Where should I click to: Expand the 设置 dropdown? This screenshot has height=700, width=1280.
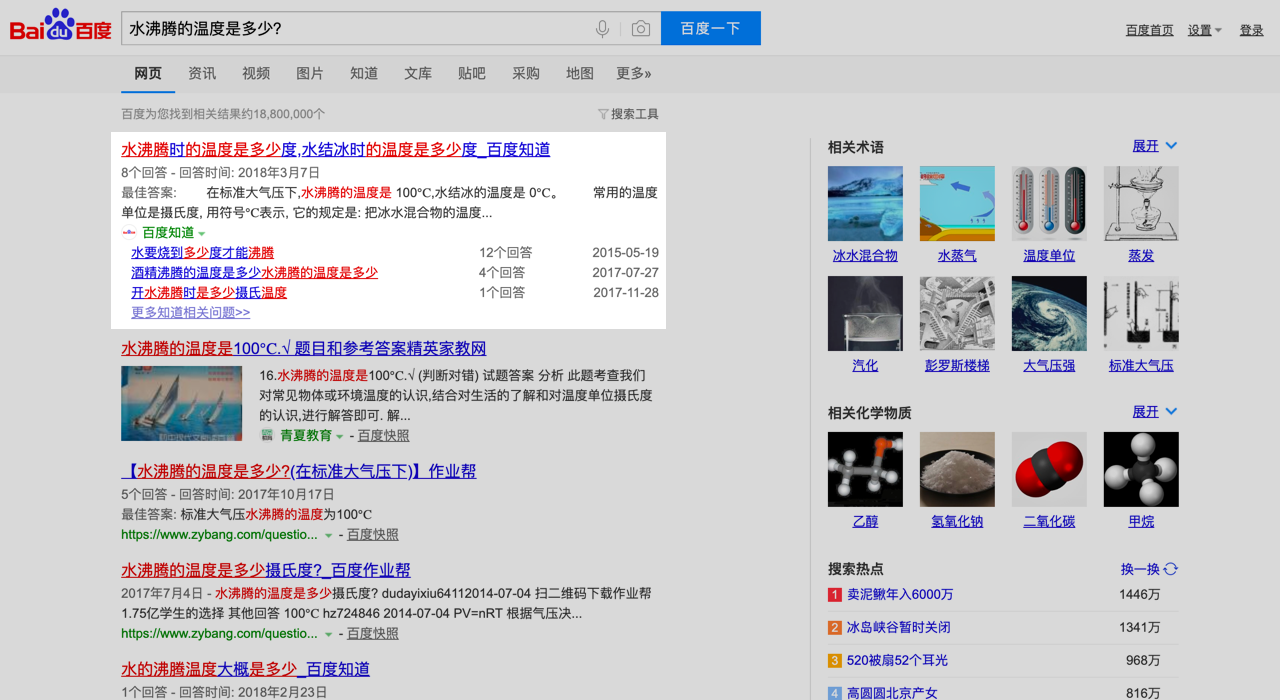pos(1205,30)
